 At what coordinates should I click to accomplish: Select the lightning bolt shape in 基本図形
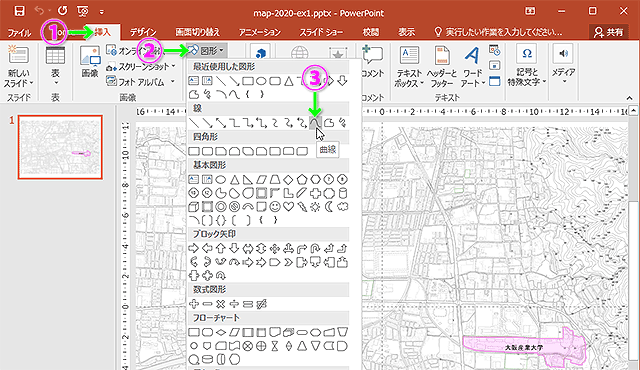click(x=302, y=207)
